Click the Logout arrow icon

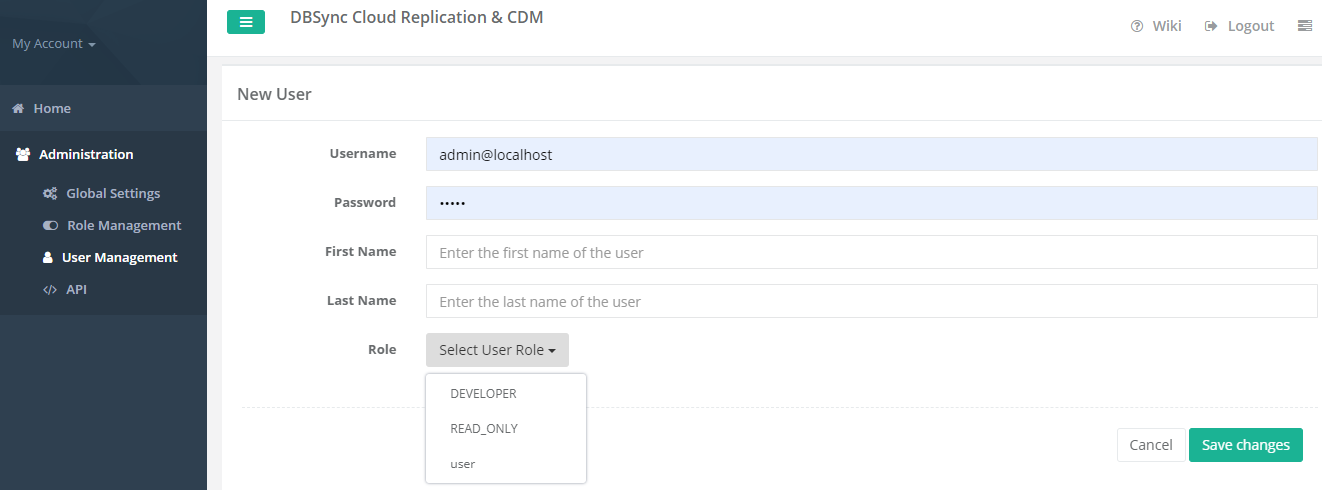[x=1211, y=26]
